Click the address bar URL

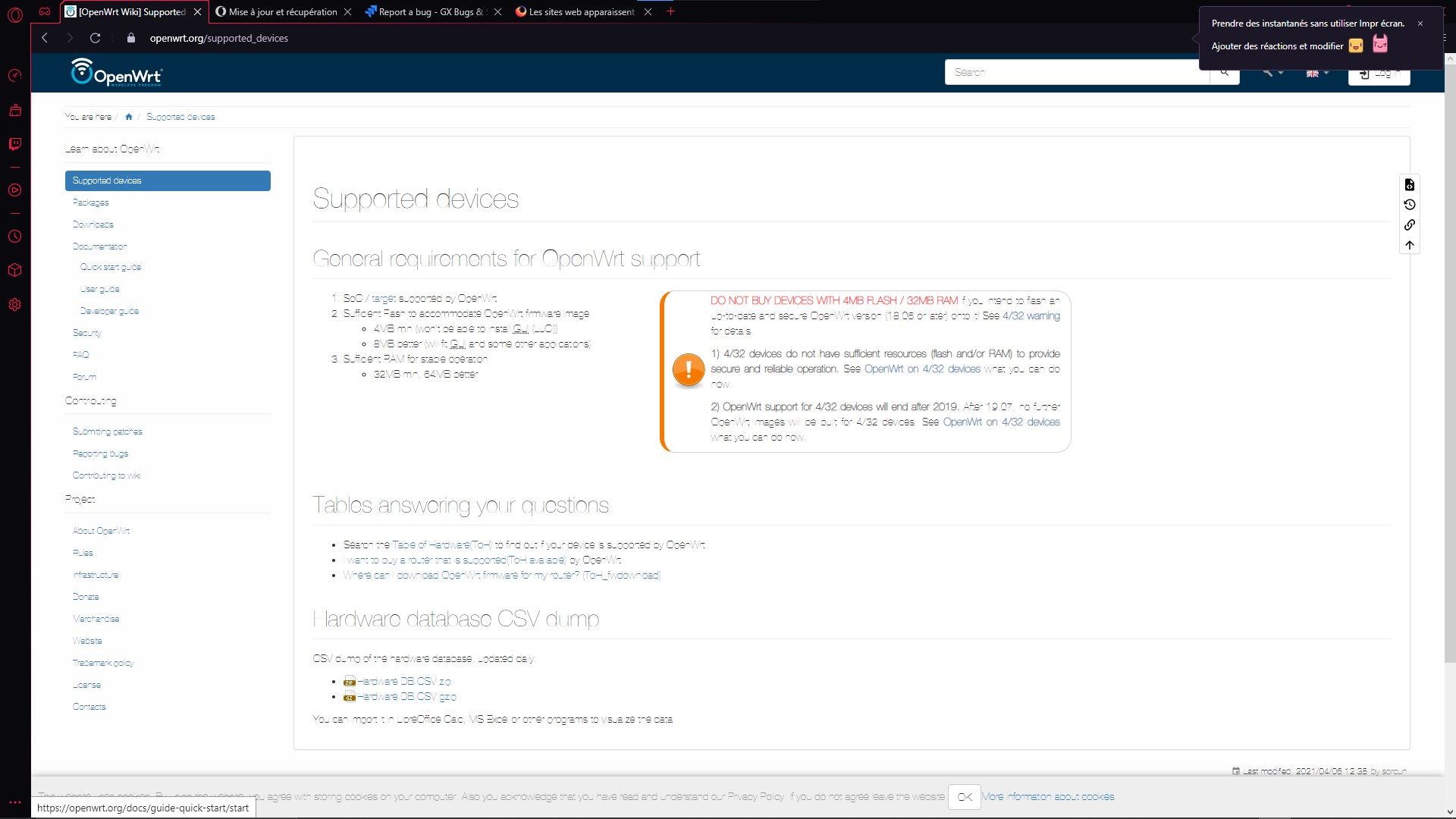tap(219, 38)
